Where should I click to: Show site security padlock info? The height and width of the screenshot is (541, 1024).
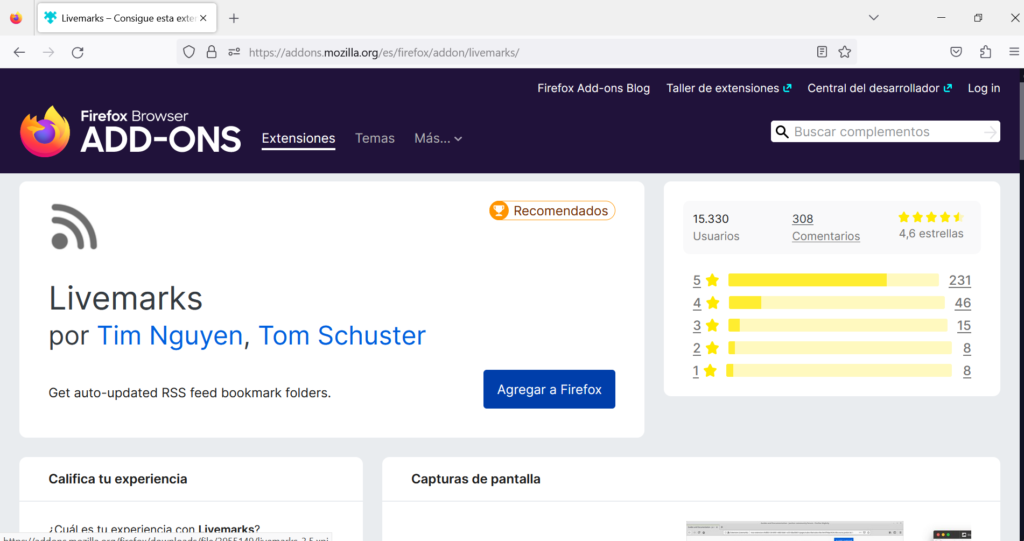click(x=211, y=52)
